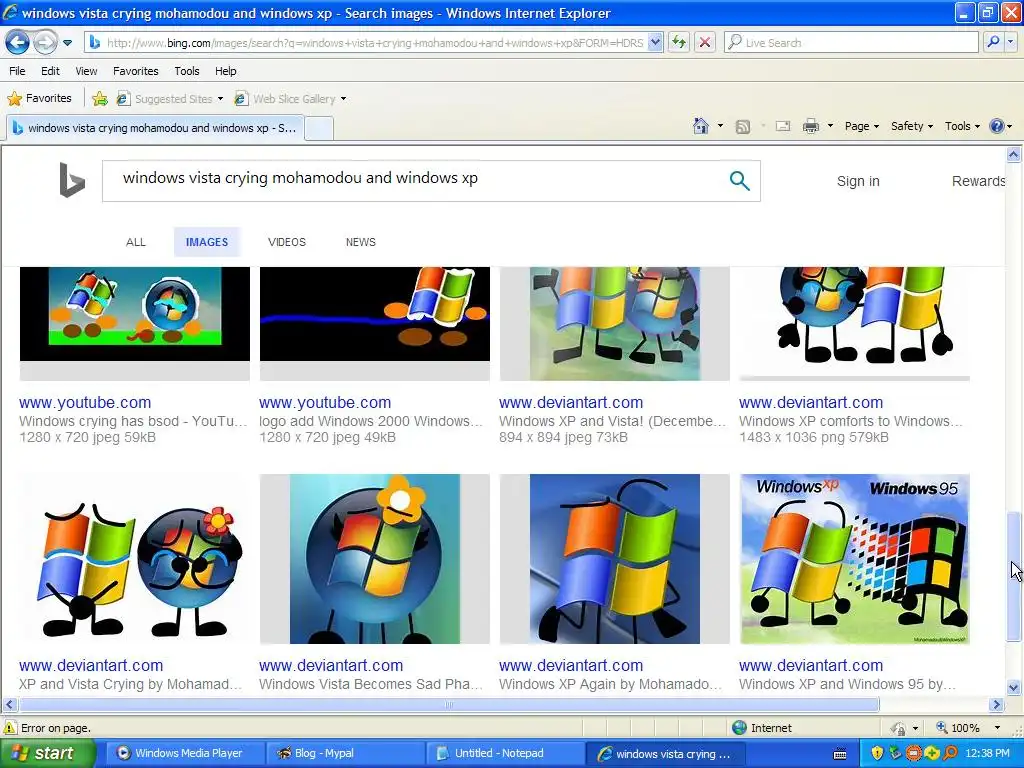The width and height of the screenshot is (1024, 768).
Task: Open the View menu
Action: pos(86,71)
